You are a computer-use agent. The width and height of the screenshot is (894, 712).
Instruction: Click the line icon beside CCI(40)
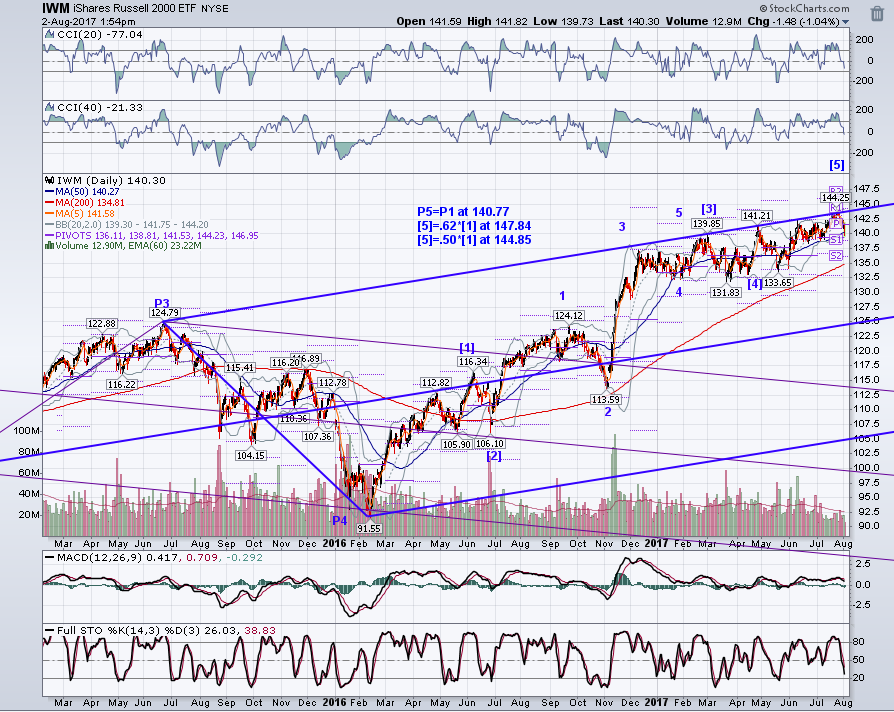pyautogui.click(x=50, y=108)
